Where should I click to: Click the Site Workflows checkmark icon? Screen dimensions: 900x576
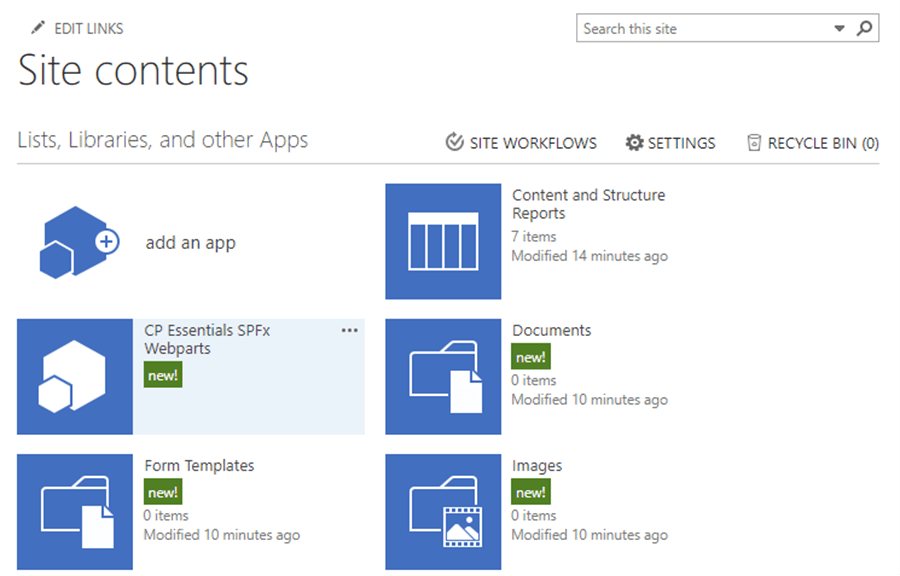pyautogui.click(x=454, y=143)
